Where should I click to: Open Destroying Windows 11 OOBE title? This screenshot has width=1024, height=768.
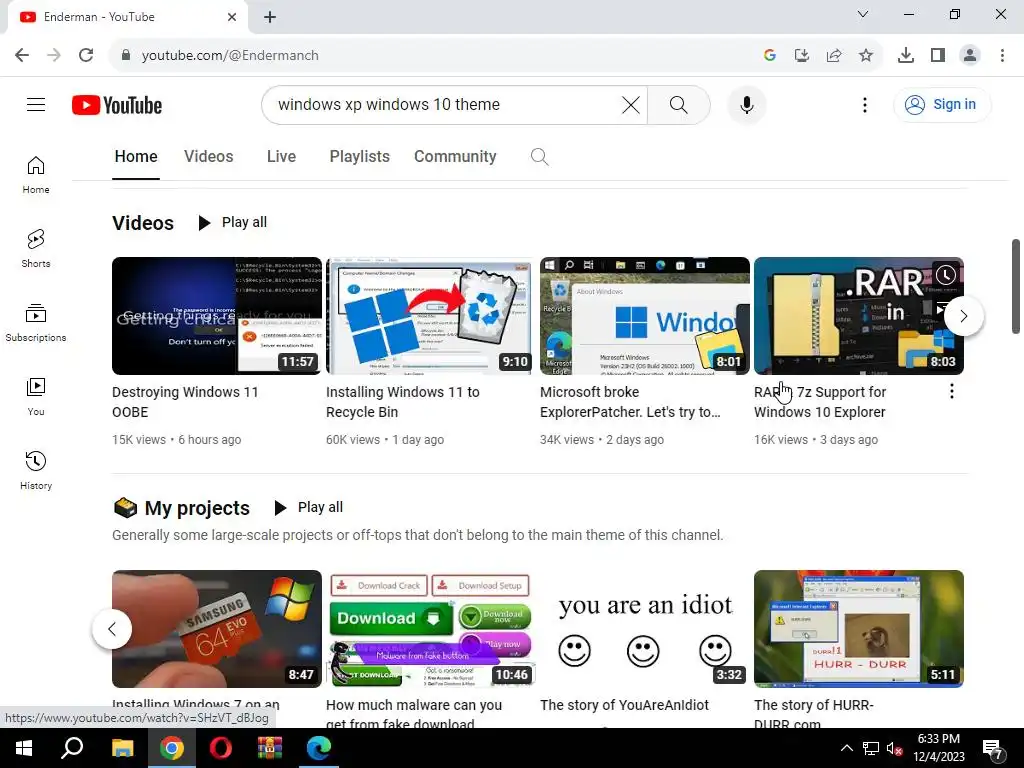click(x=185, y=402)
